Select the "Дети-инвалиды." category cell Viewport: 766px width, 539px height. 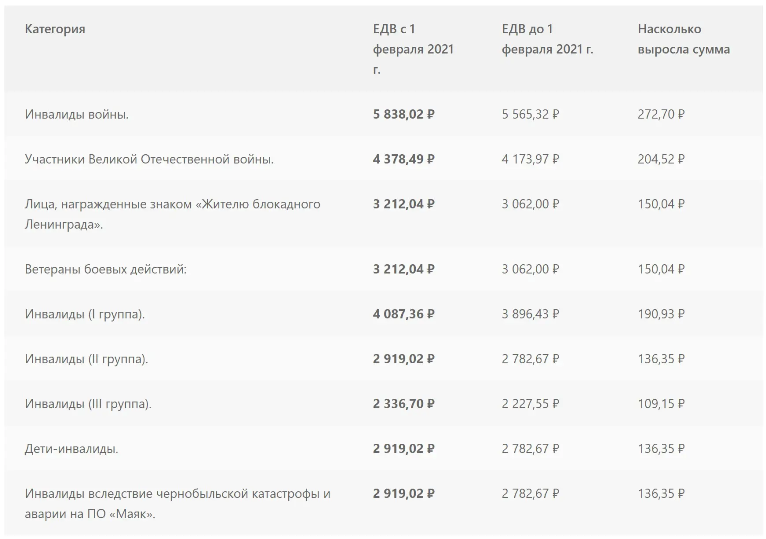click(x=72, y=449)
